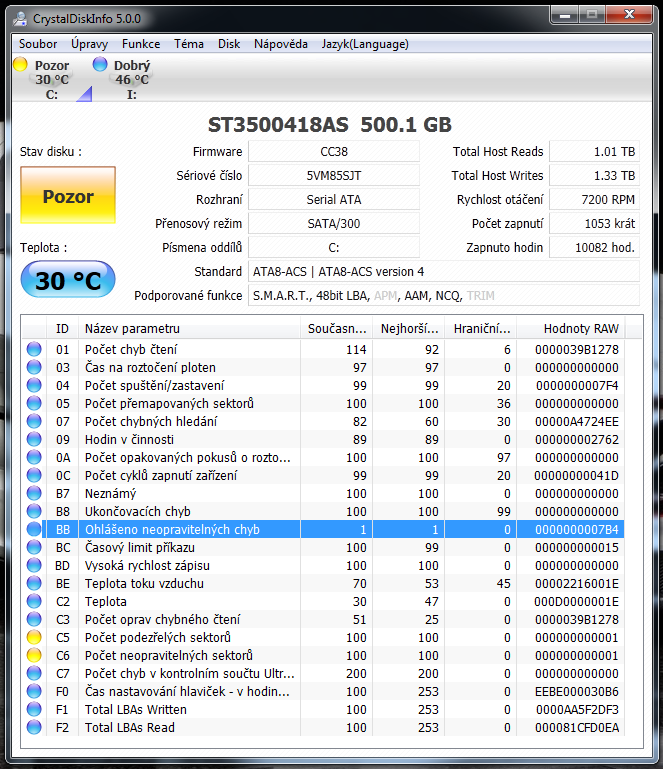Select the row Total LBAs Read
The image size is (663, 769).
(x=323, y=727)
